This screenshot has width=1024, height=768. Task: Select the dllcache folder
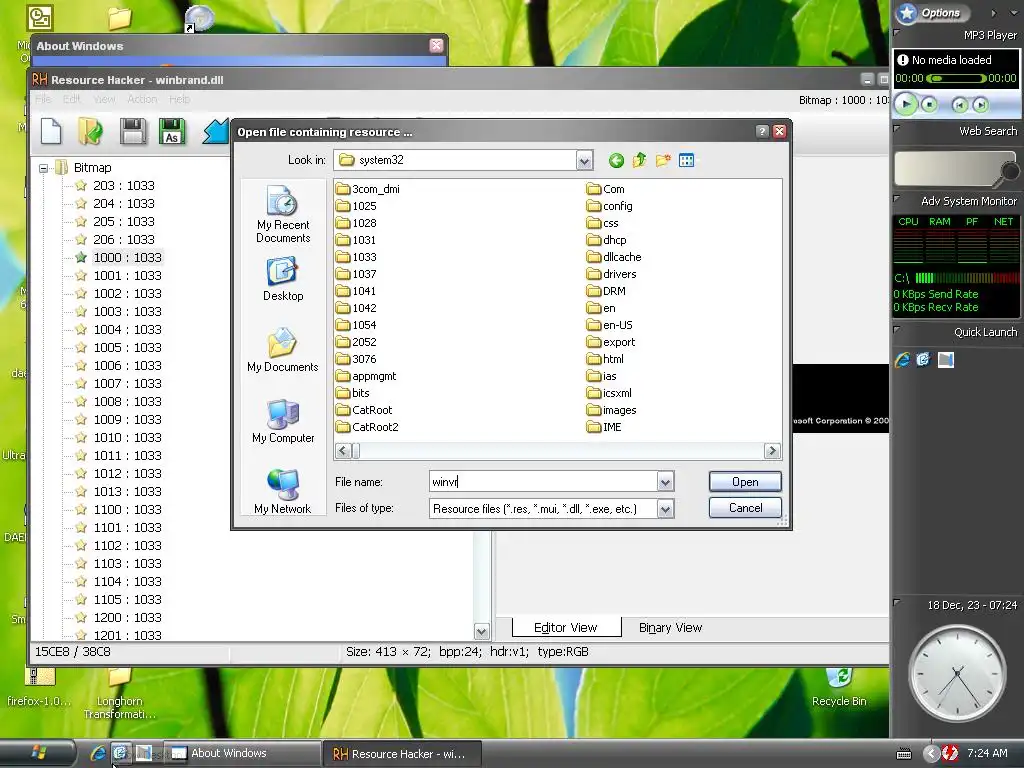(x=614, y=257)
